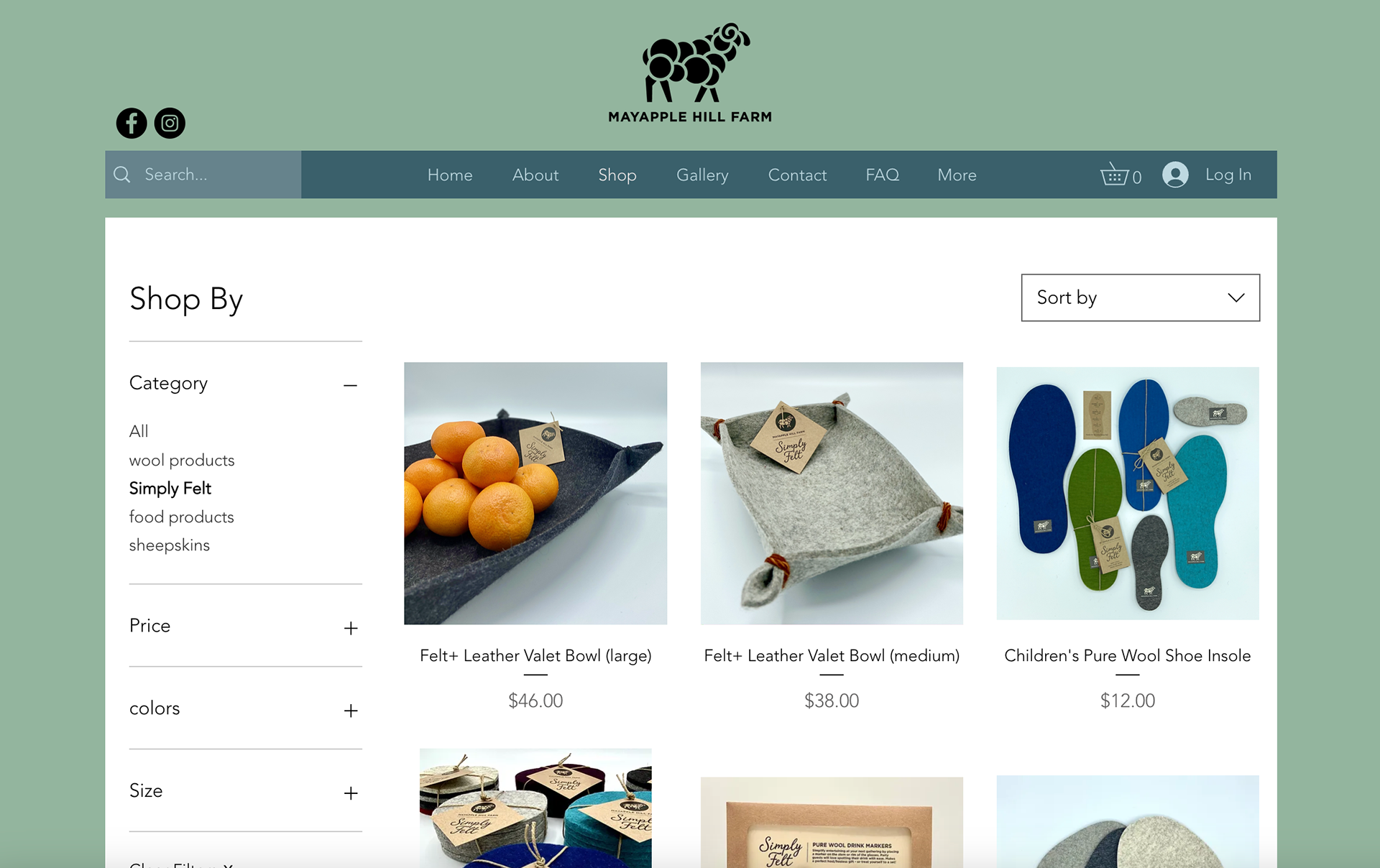Image resolution: width=1380 pixels, height=868 pixels.
Task: Open the Gallery navigation item
Action: [x=702, y=175]
